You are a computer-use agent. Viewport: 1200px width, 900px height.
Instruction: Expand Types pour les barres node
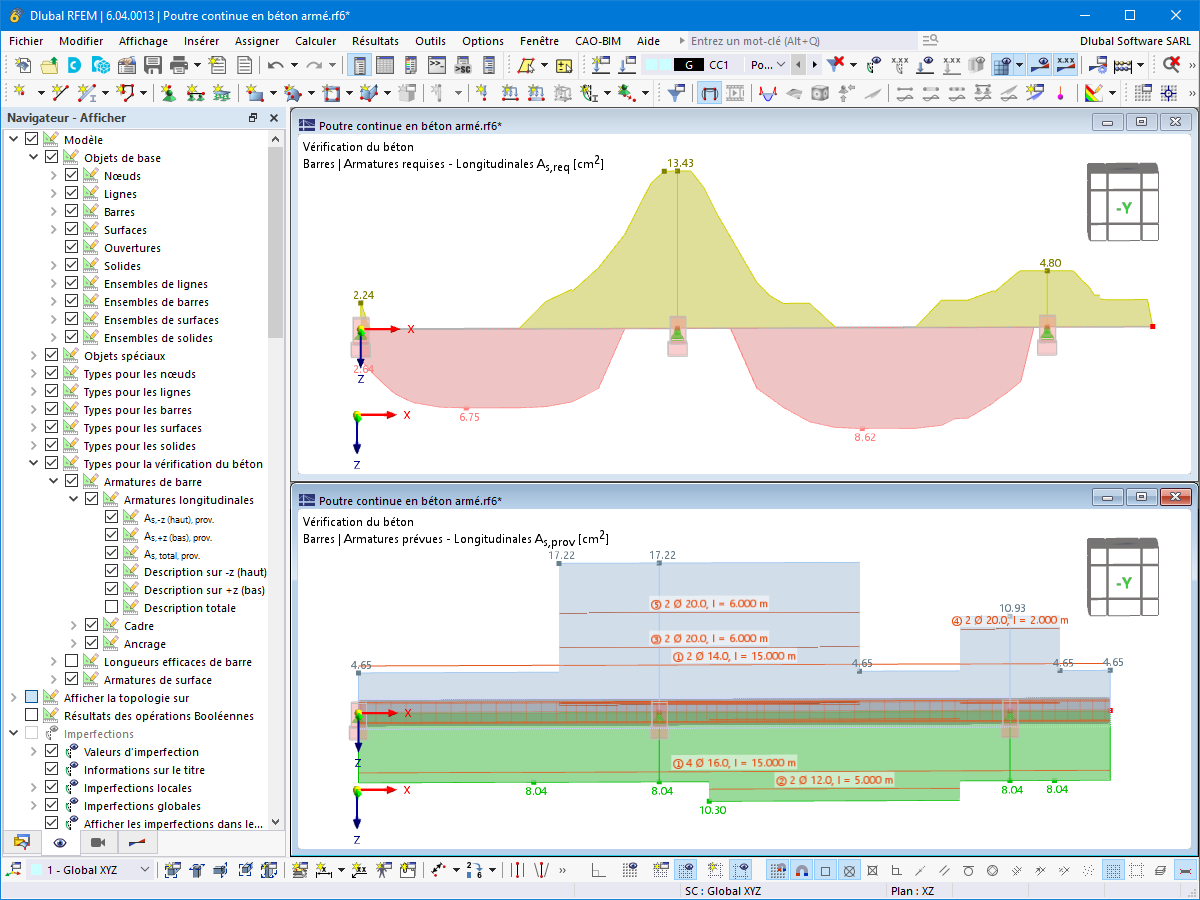click(34, 410)
